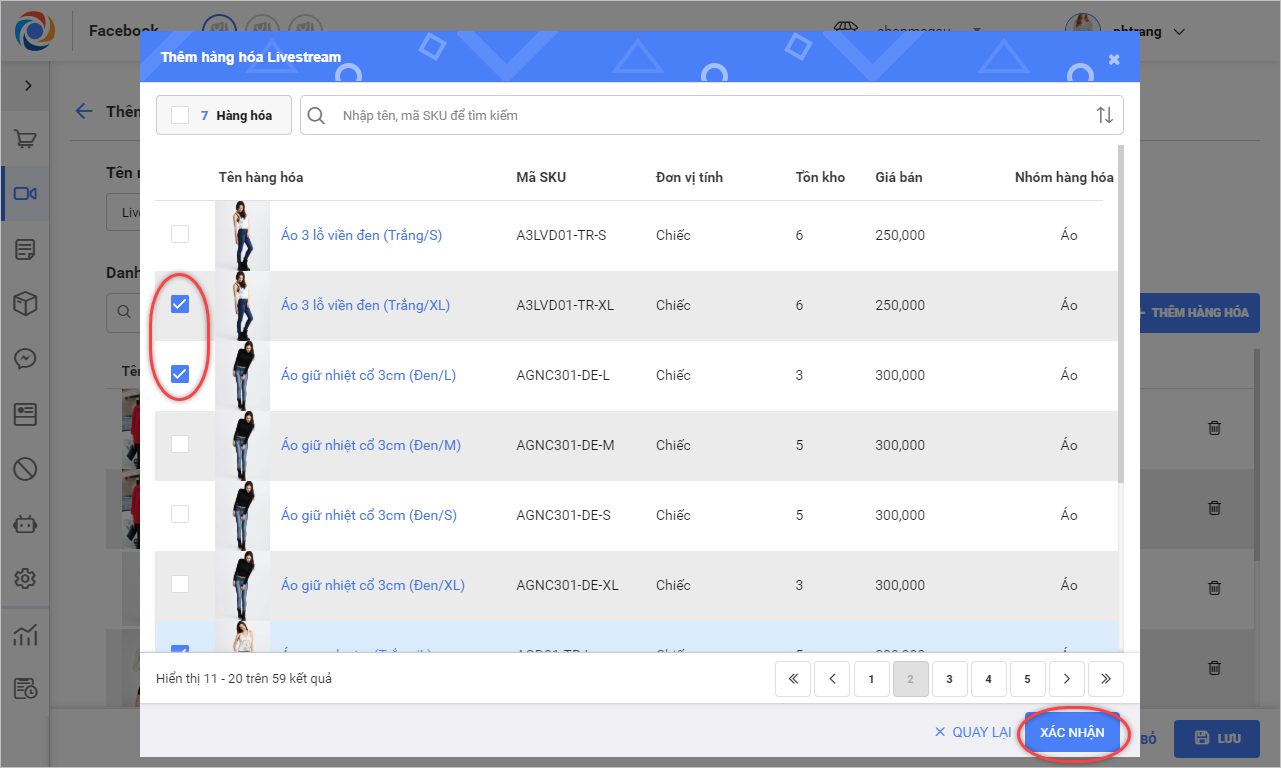The image size is (1281, 768).
Task: Expand the left sidebar chevron
Action: point(28,86)
